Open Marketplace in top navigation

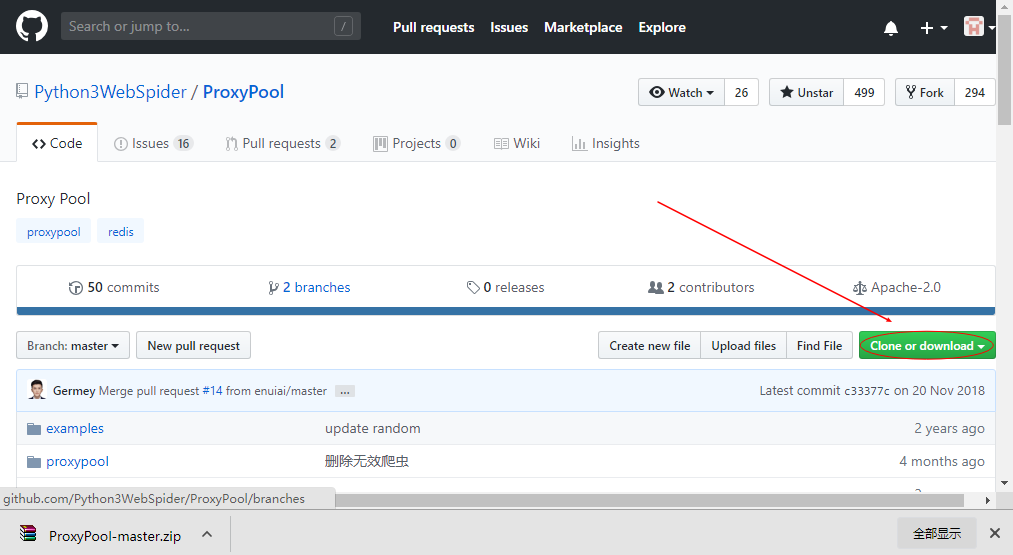[583, 27]
